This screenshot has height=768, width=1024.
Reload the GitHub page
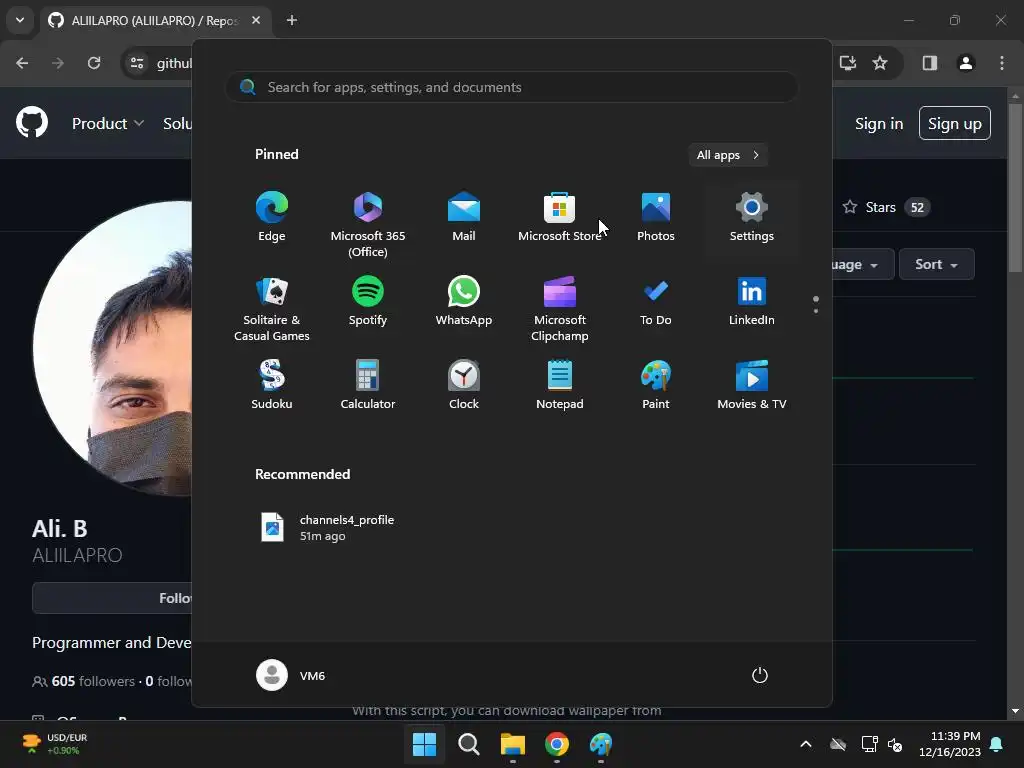point(94,63)
